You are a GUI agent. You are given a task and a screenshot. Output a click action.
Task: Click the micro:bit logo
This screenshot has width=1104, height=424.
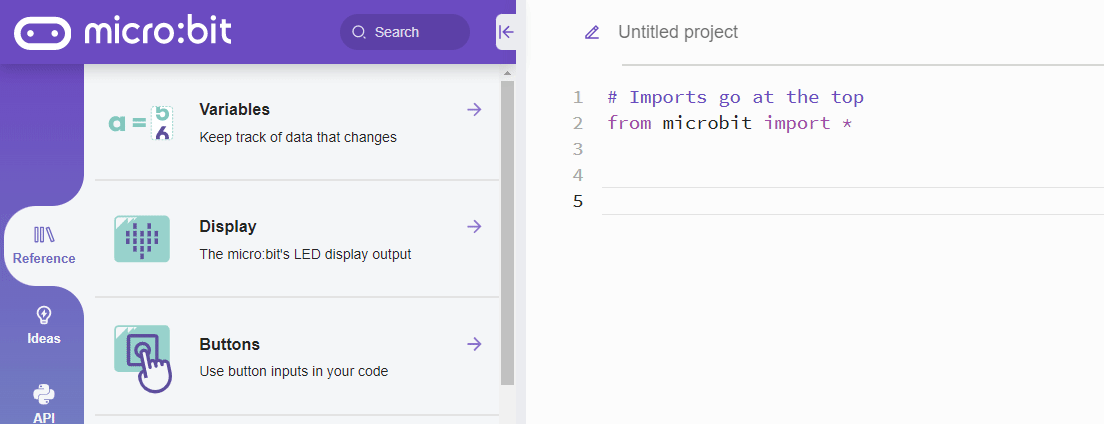coord(123,32)
